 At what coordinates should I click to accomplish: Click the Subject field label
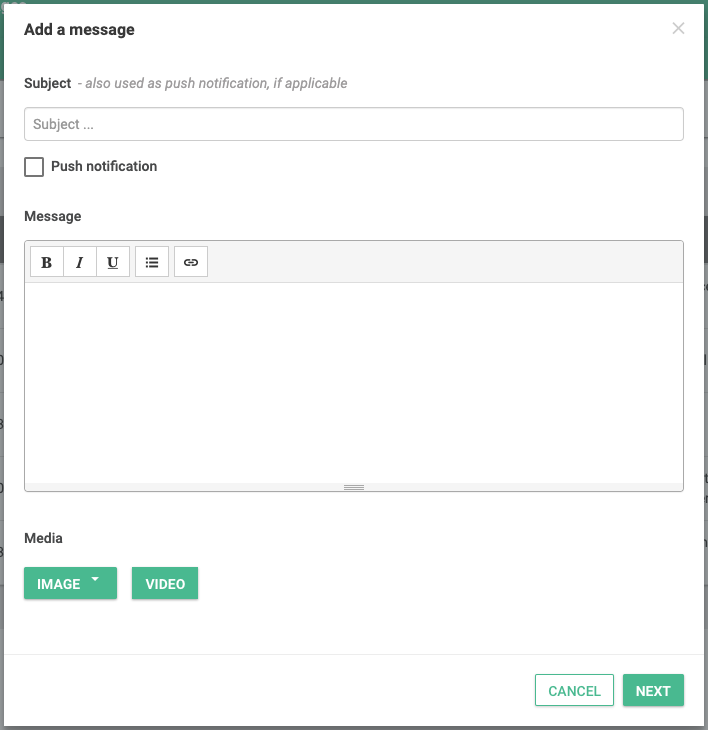coord(47,83)
